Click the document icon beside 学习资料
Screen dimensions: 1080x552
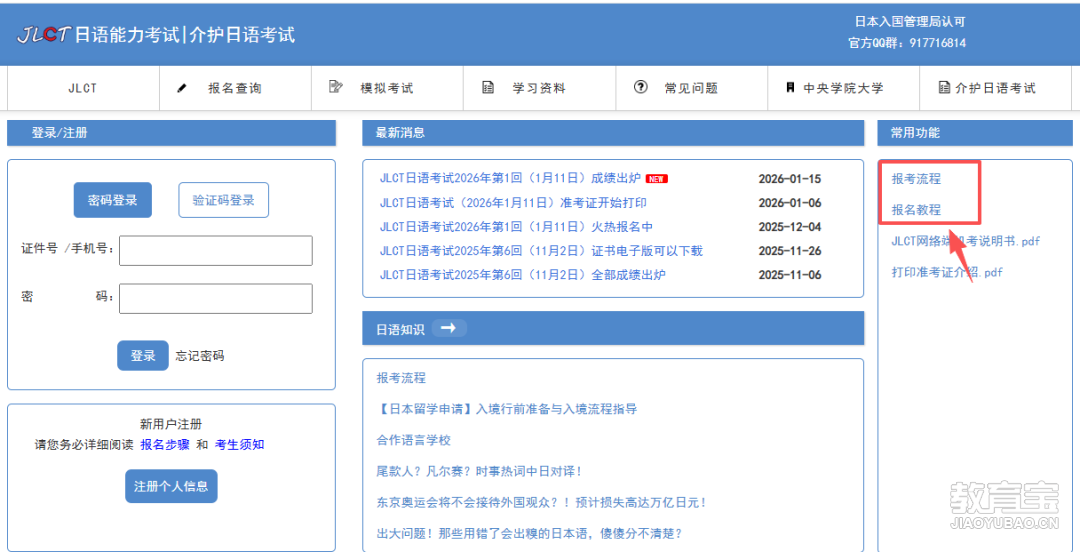[488, 88]
